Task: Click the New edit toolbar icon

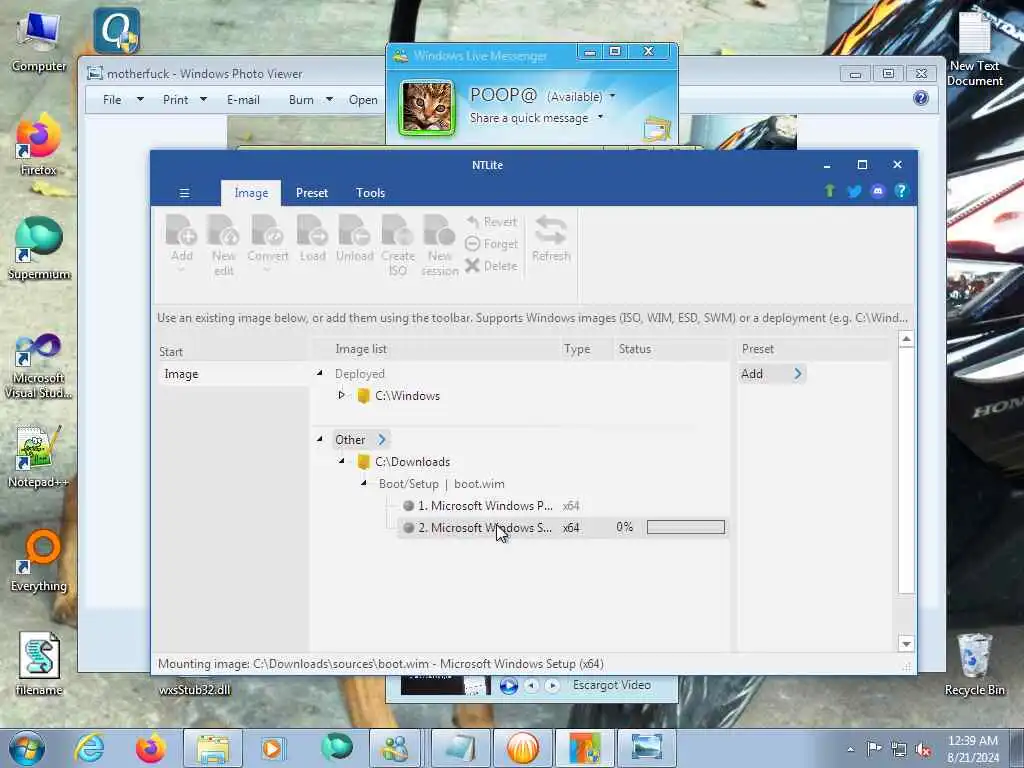Action: pyautogui.click(x=223, y=245)
